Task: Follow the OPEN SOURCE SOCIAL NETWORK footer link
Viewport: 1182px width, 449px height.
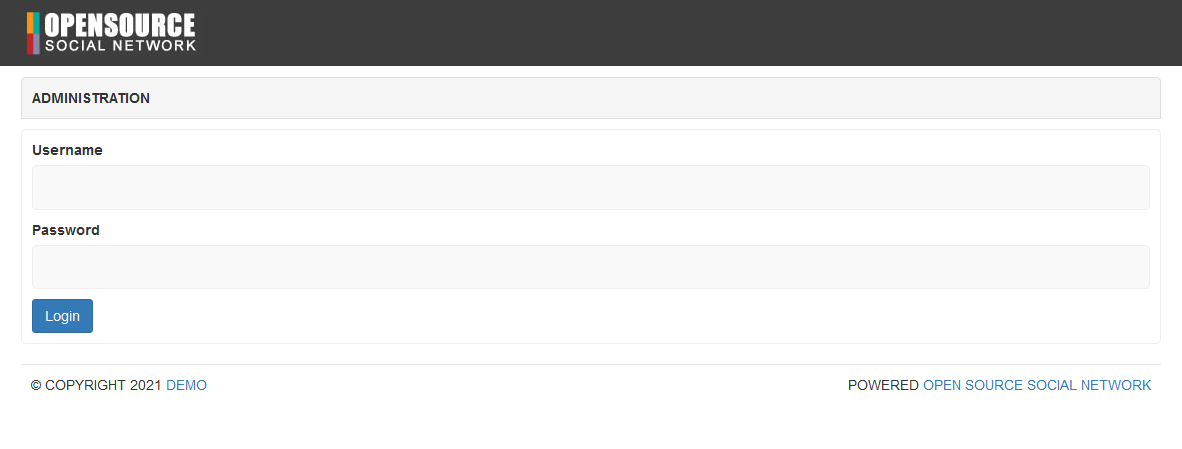Action: pos(1036,386)
